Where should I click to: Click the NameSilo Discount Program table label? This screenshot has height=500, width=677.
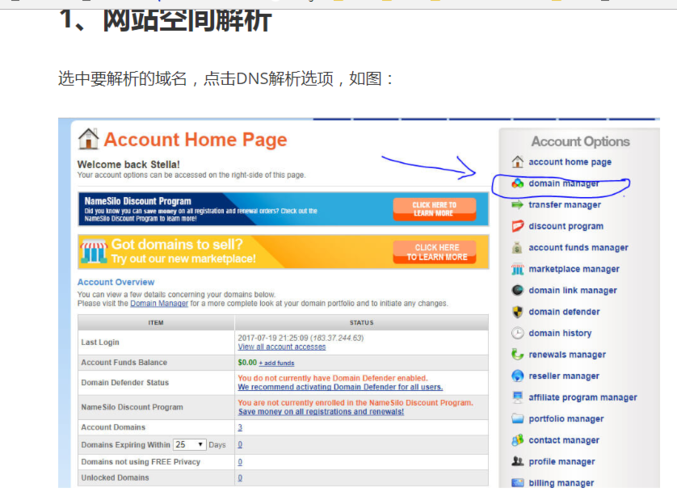(x=132, y=407)
